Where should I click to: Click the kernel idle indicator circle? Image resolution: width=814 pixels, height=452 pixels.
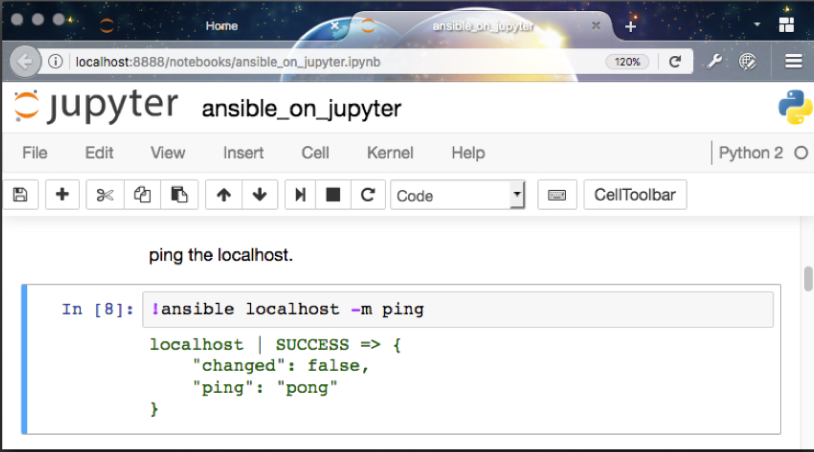801,153
